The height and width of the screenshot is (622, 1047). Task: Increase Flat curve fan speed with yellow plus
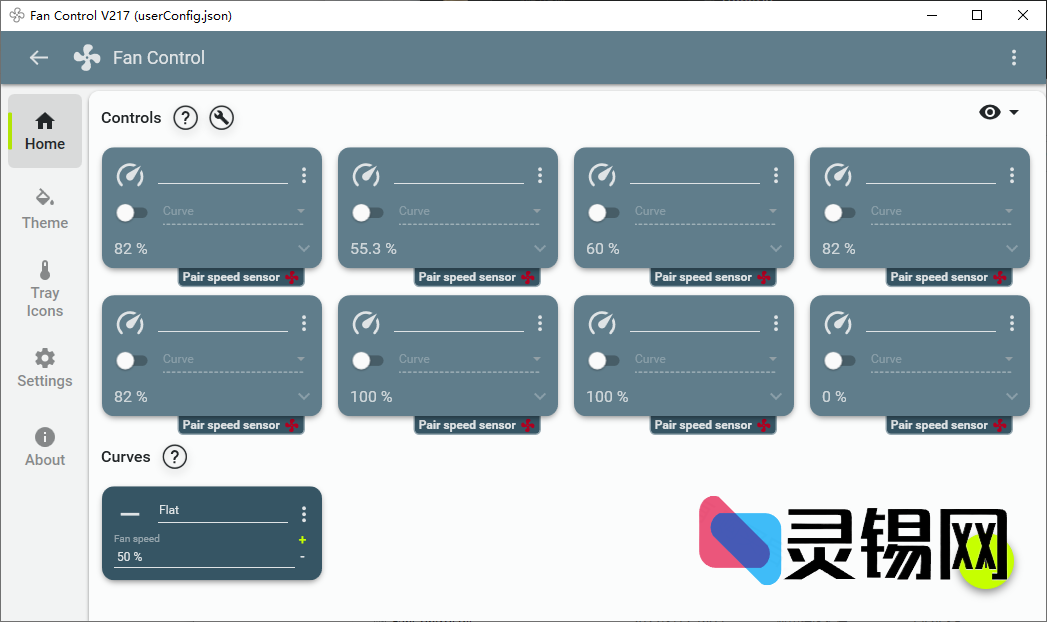pyautogui.click(x=302, y=540)
